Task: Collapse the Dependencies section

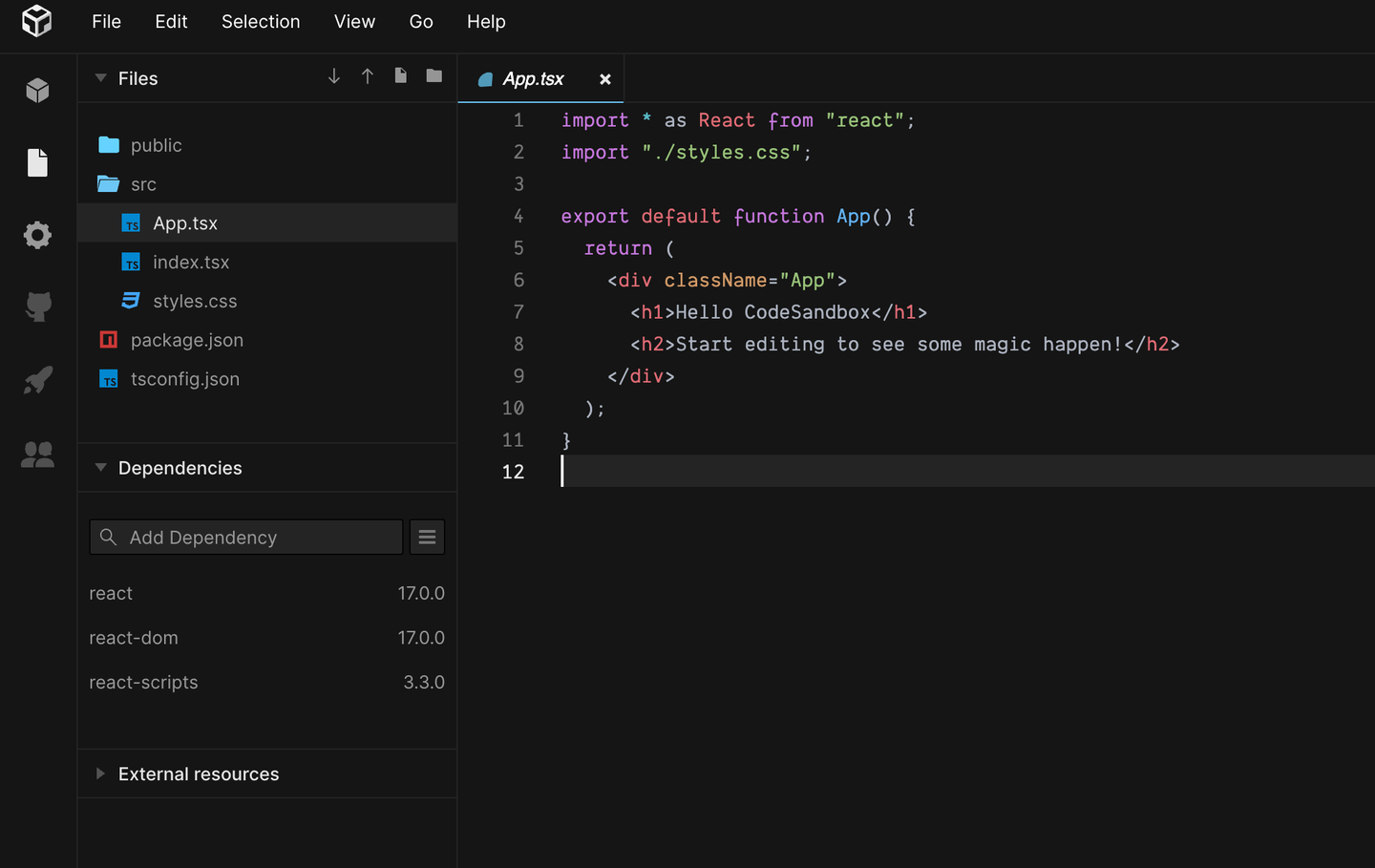Action: coord(100,468)
